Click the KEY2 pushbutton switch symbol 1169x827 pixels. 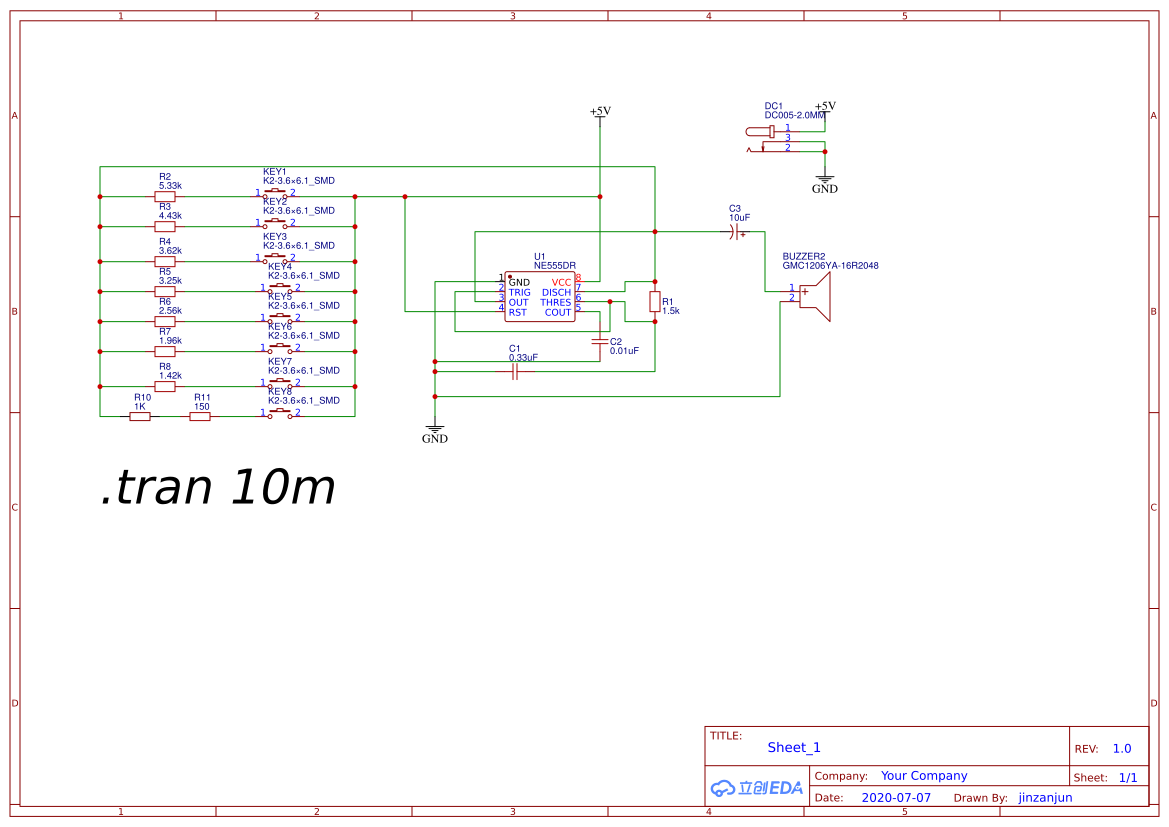click(275, 224)
